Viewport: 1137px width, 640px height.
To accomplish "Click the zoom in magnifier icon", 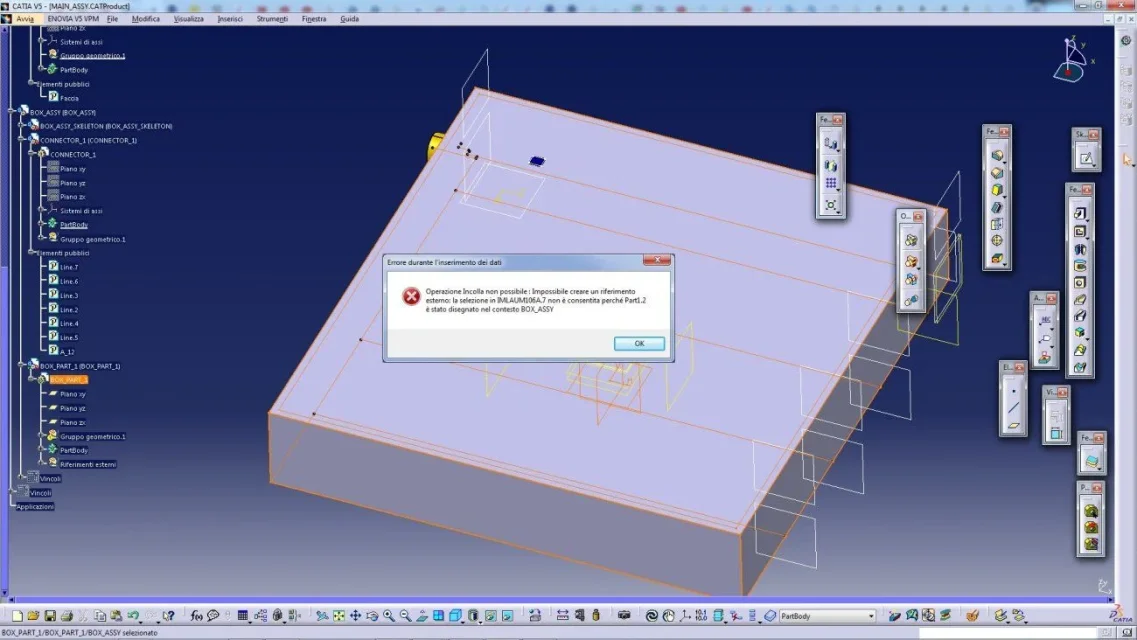I will pos(389,616).
